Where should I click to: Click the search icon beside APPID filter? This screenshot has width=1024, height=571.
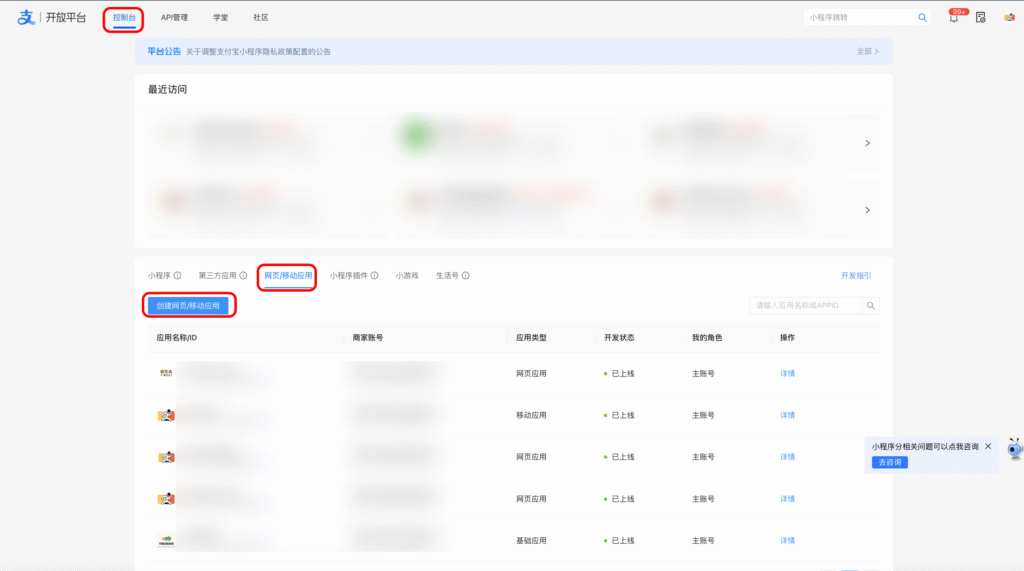pos(871,306)
